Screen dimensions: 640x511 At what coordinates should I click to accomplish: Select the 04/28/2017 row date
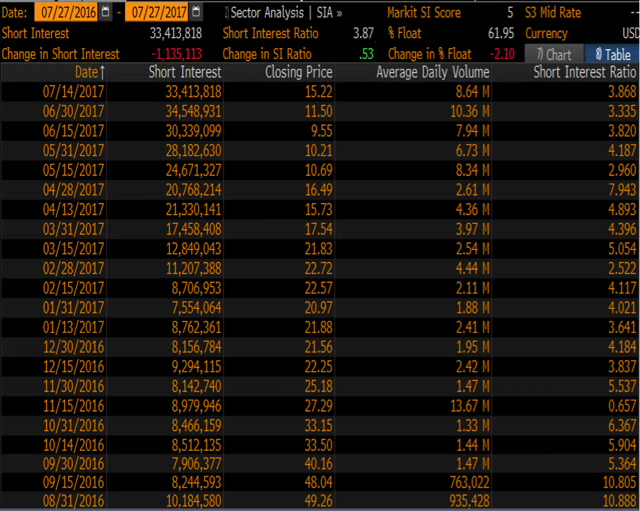tap(73, 190)
